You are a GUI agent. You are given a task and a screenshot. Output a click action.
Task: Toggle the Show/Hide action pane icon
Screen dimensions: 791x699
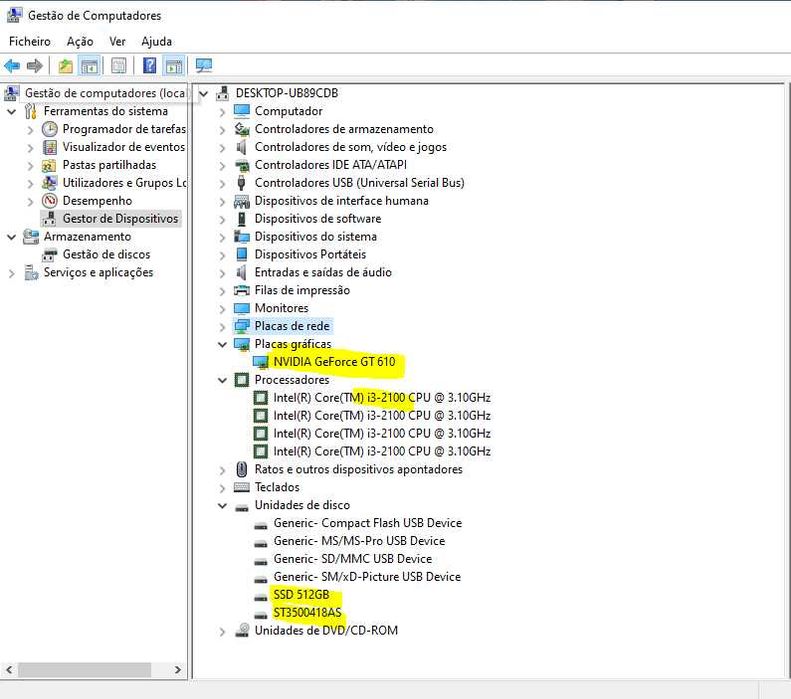(174, 66)
